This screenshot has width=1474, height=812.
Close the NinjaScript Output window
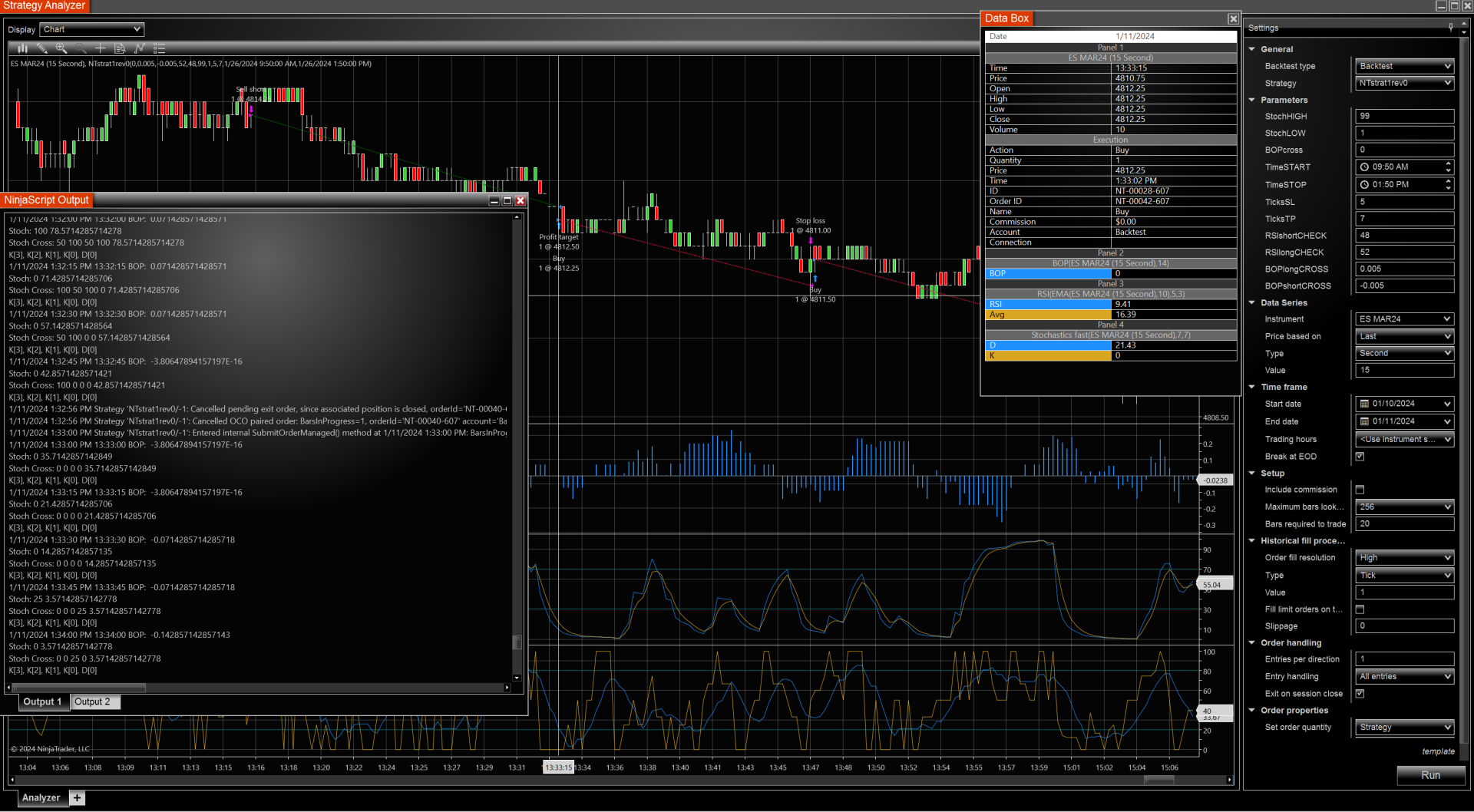[x=520, y=201]
